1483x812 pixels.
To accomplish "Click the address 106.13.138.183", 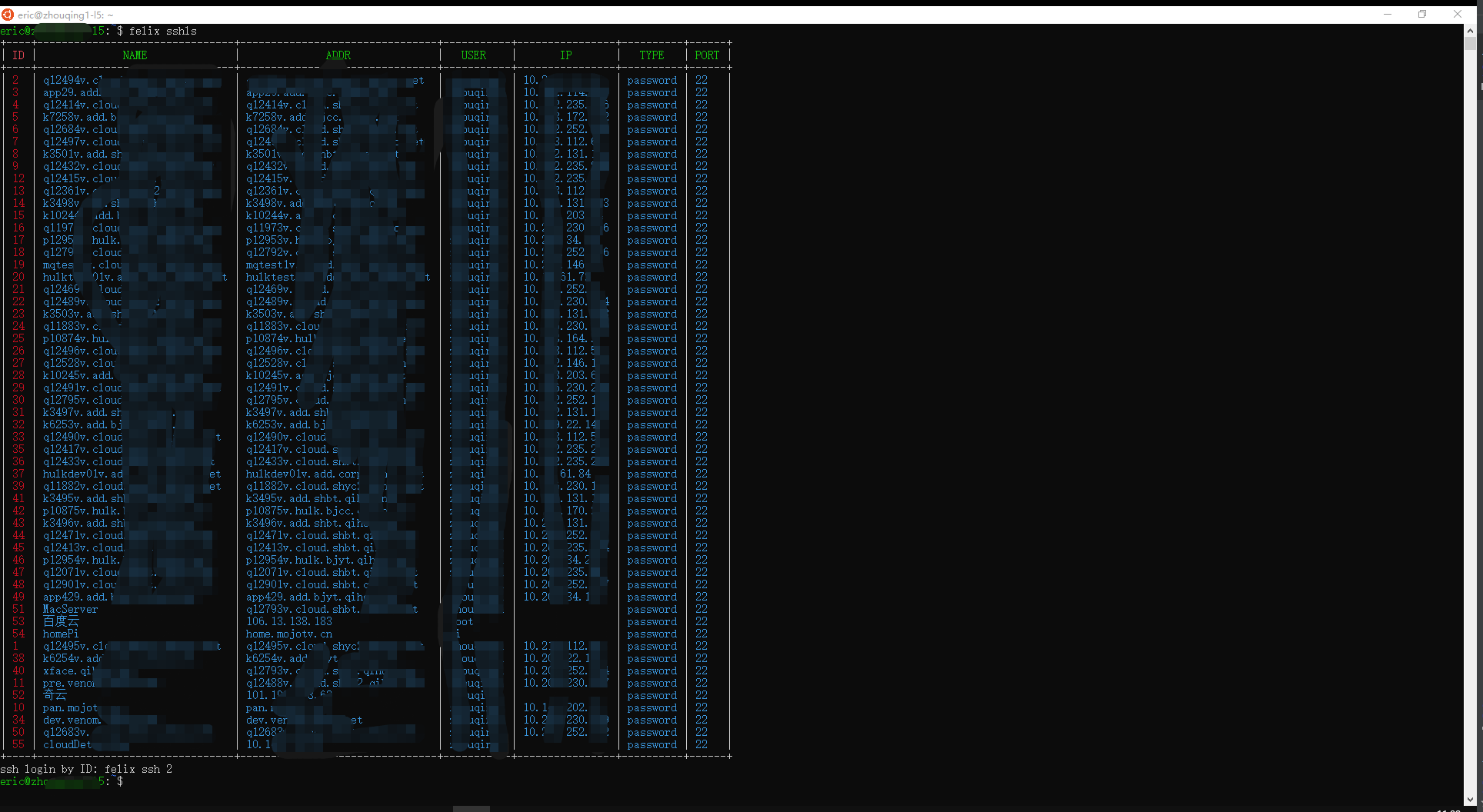I will 289,621.
